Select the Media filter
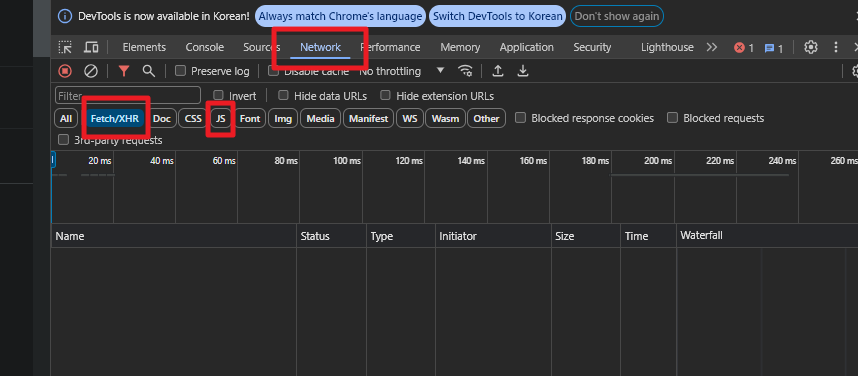Screen dimensions: 858x376 pyautogui.click(x=320, y=118)
